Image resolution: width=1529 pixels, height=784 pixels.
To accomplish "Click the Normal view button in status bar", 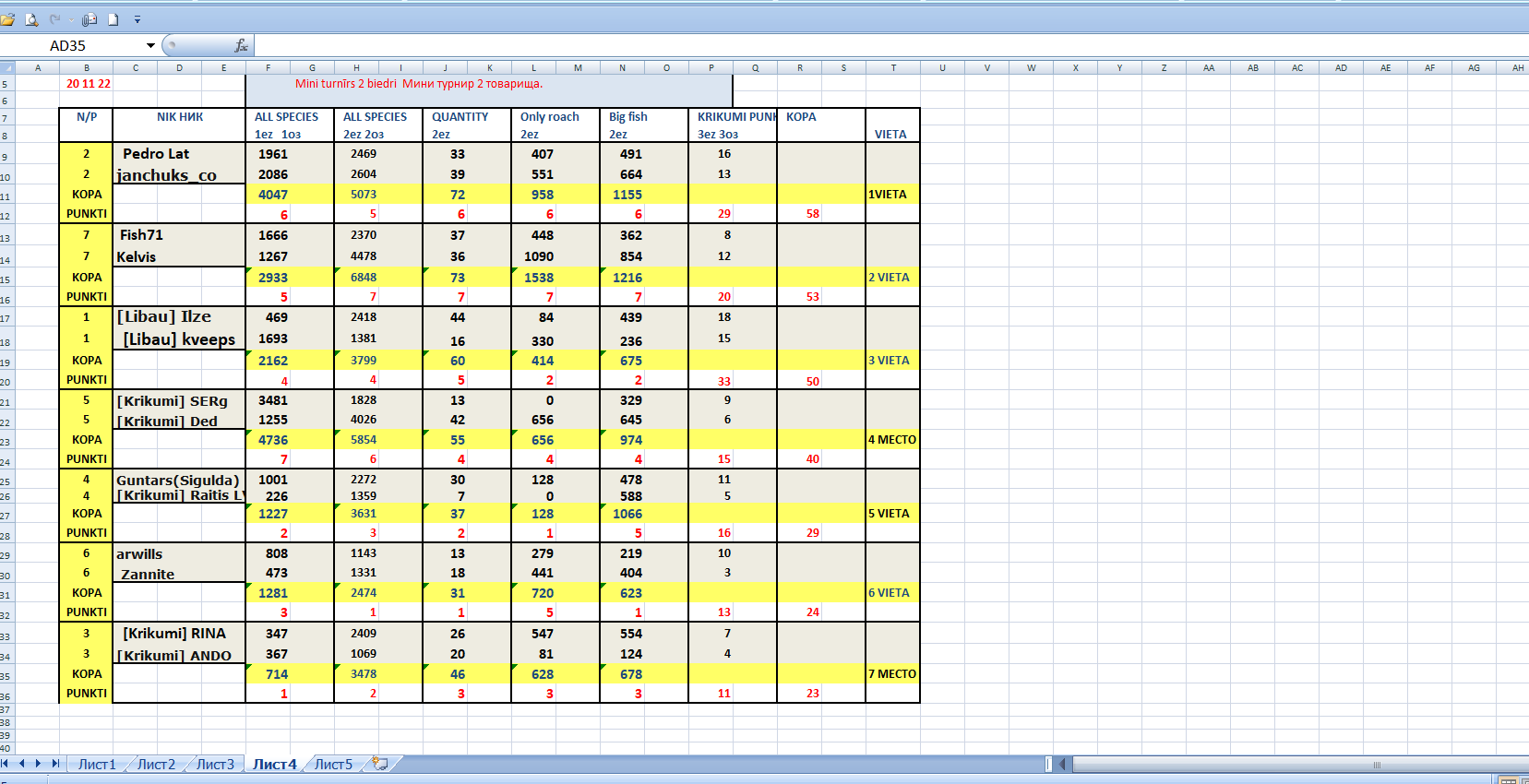I will (1508, 779).
